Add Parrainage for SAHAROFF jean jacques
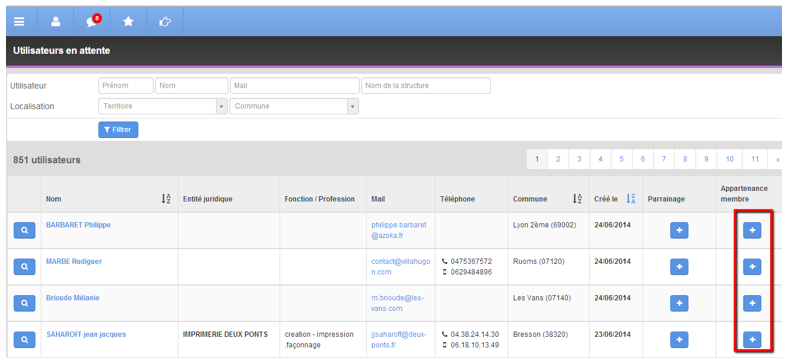 pos(679,340)
